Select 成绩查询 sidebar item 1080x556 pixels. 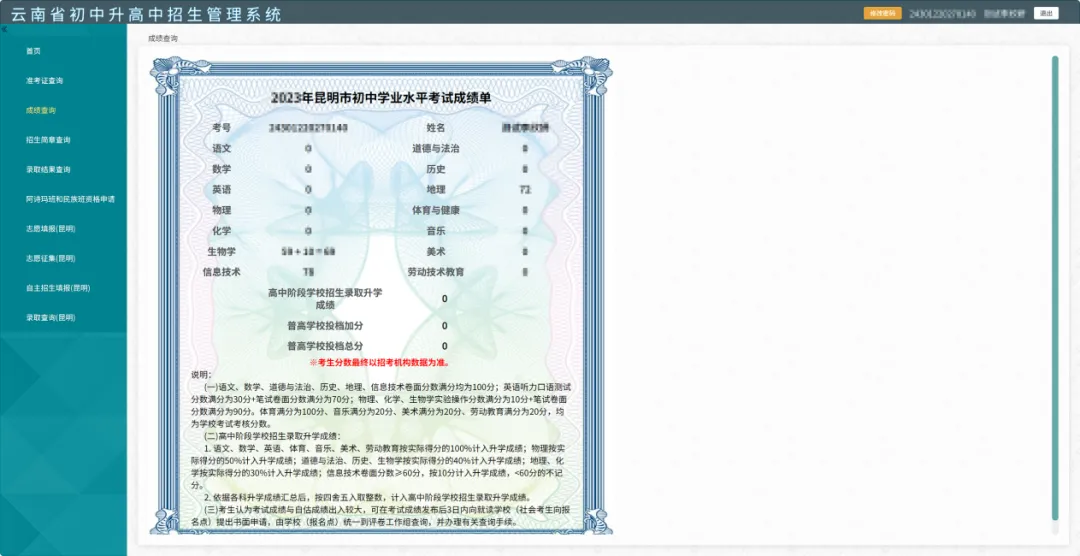[41, 110]
